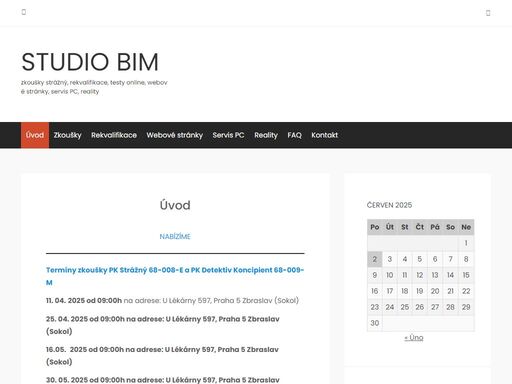The height and width of the screenshot is (384, 512).
Task: Navigate to Reality page
Action: tap(266, 135)
